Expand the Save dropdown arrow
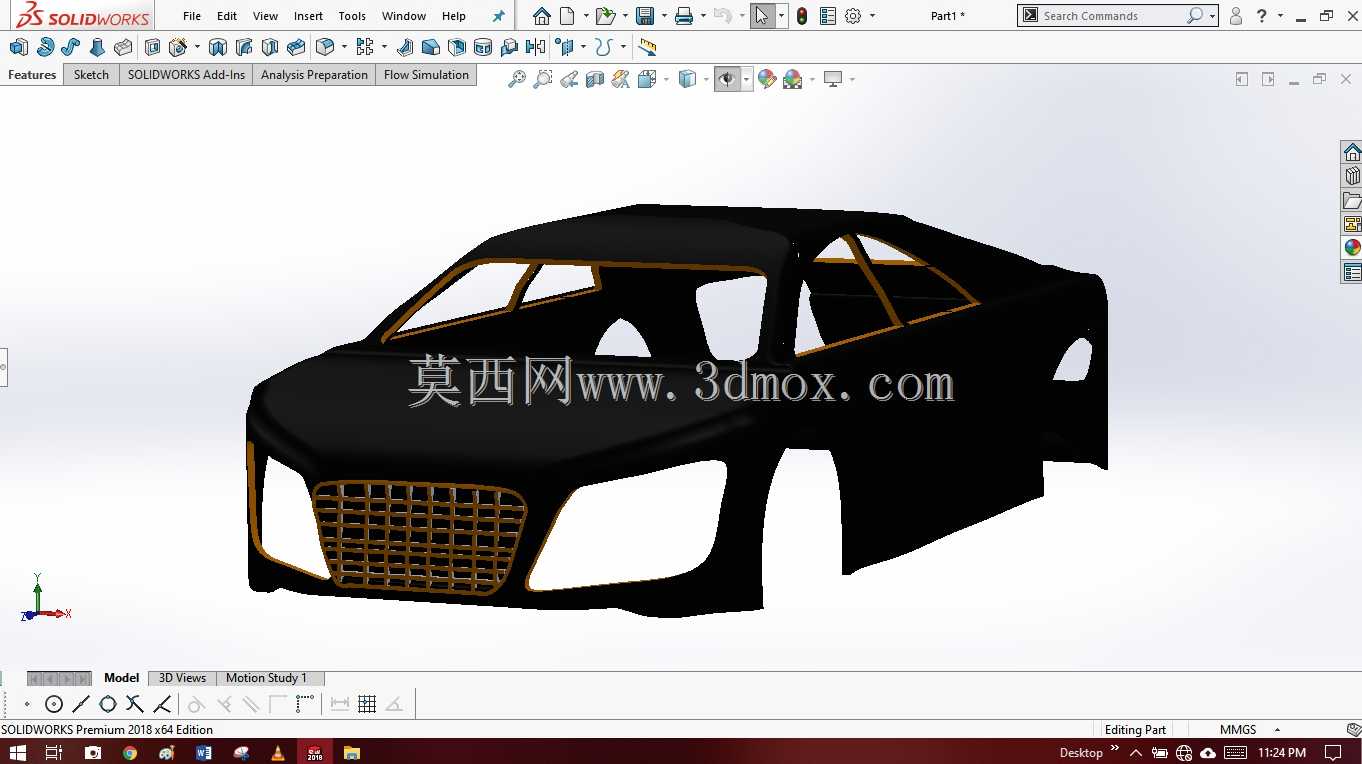Screen dimensions: 1362x764 664,16
